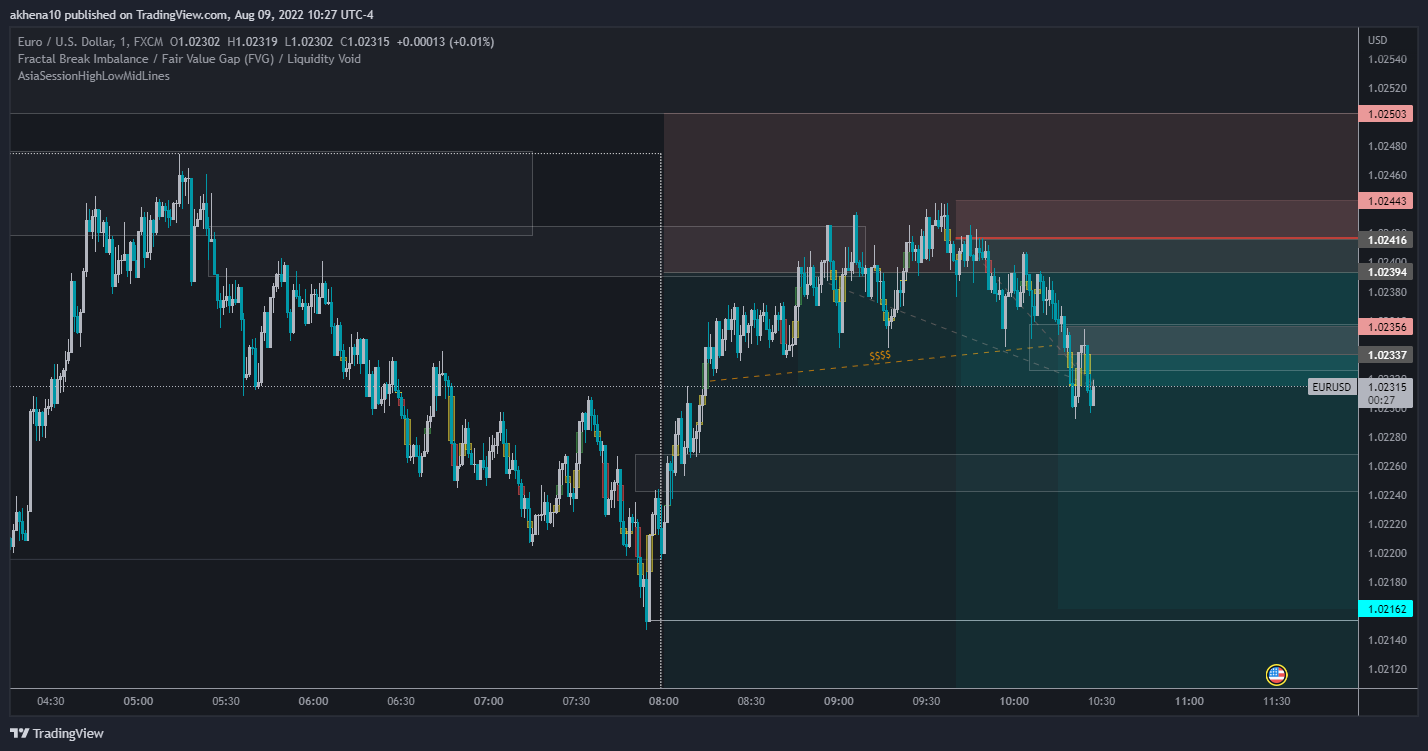1428x751 pixels.
Task: Select the AsiaSessionHighLowMidLines indicator label
Action: tap(93, 76)
